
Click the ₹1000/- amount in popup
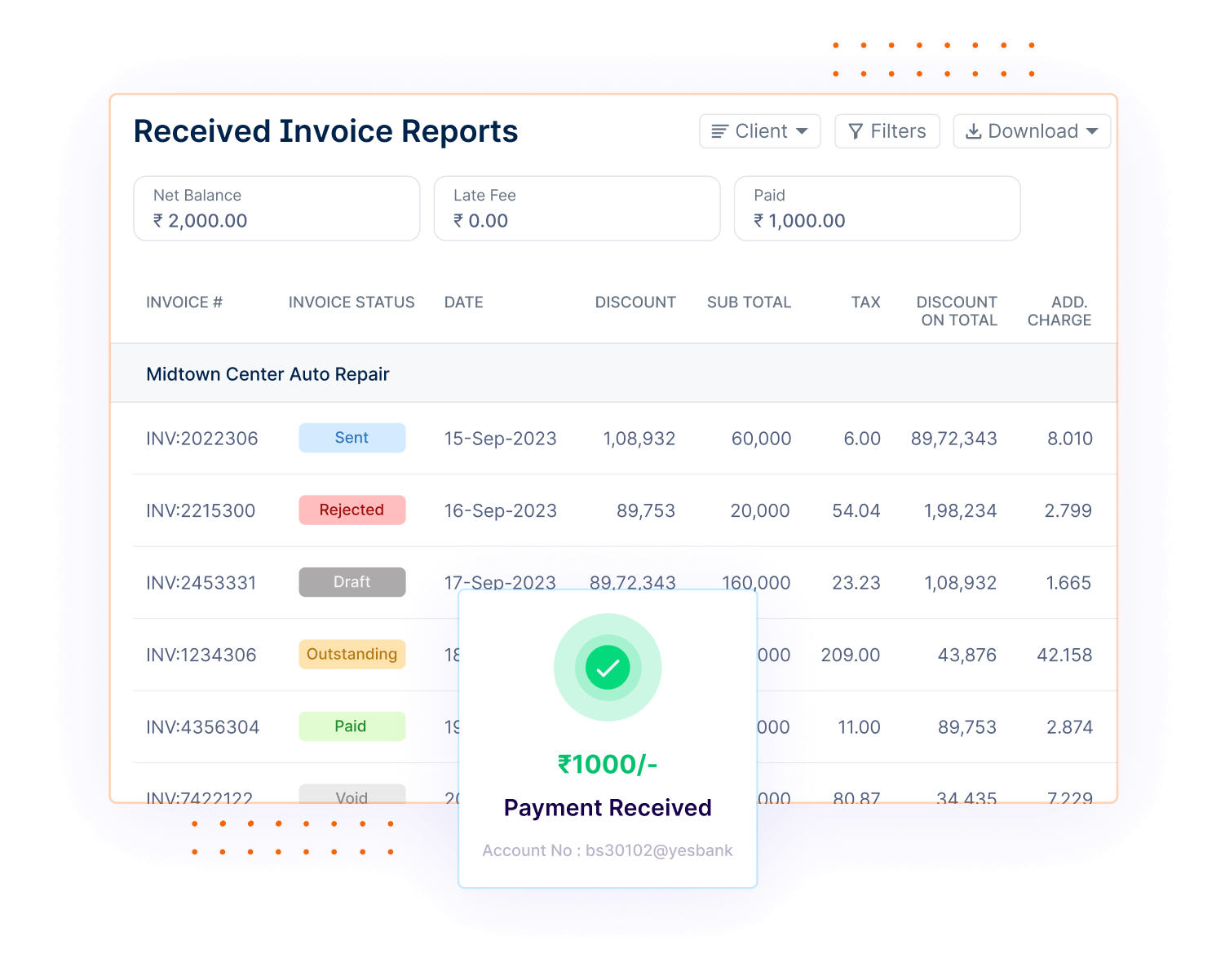click(x=608, y=765)
